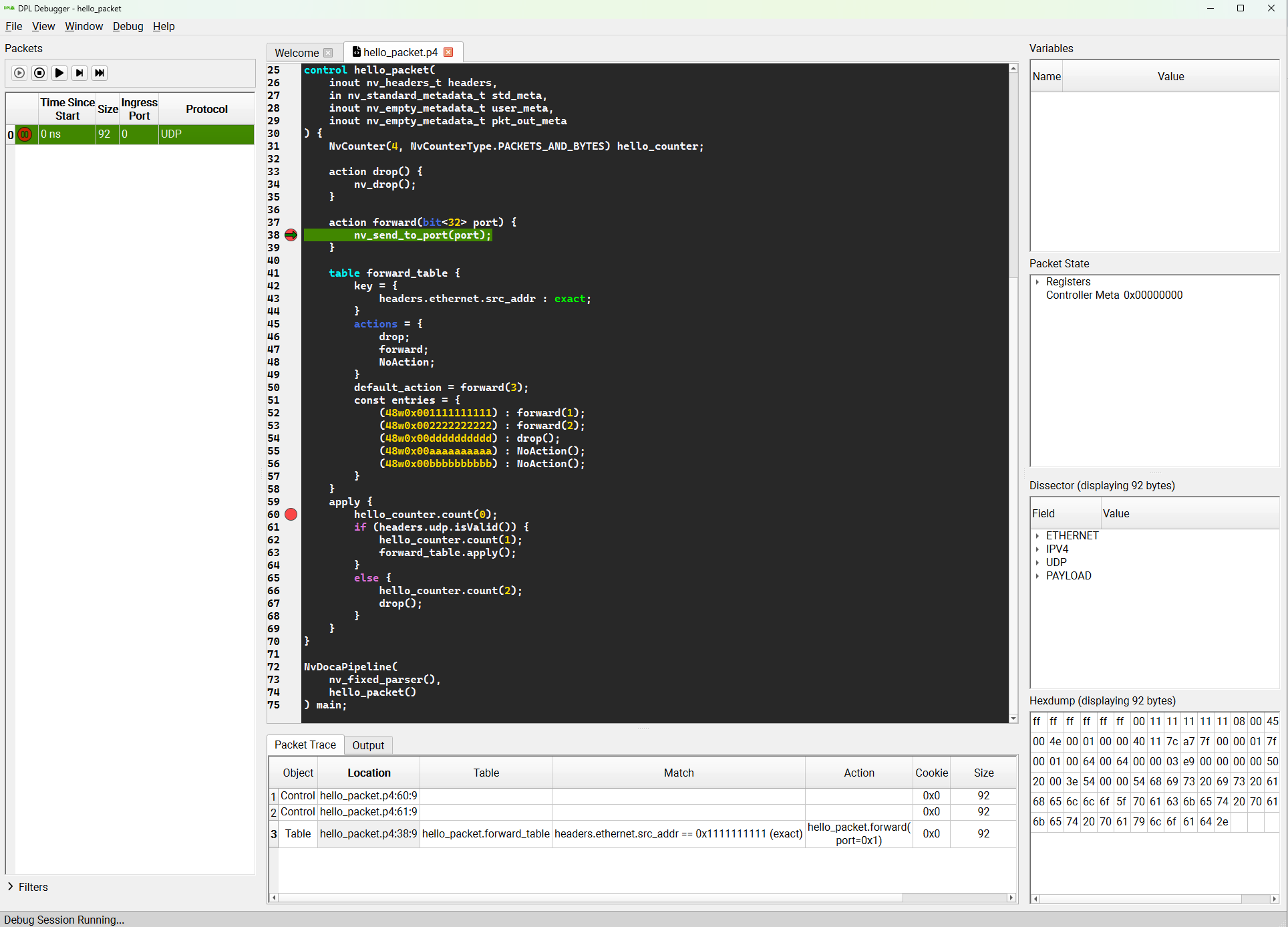Click the Packet Trace horizontal scrollbar
This screenshot has width=1288, height=927.
[591, 898]
